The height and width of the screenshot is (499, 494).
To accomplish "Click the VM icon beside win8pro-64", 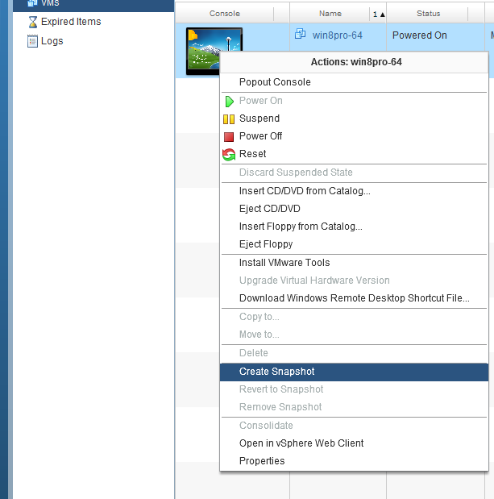I will click(x=300, y=34).
